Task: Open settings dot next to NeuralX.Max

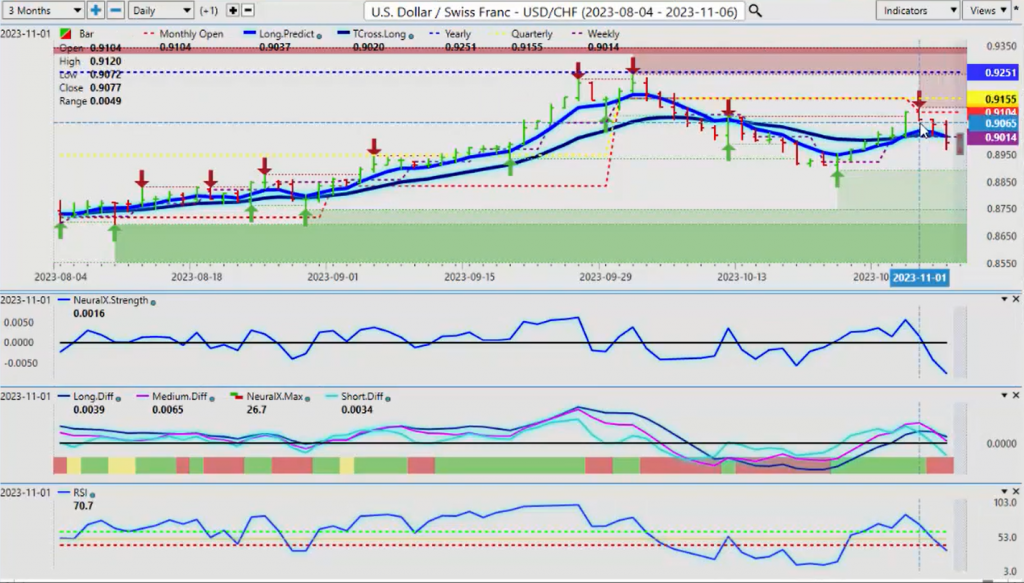Action: point(308,398)
